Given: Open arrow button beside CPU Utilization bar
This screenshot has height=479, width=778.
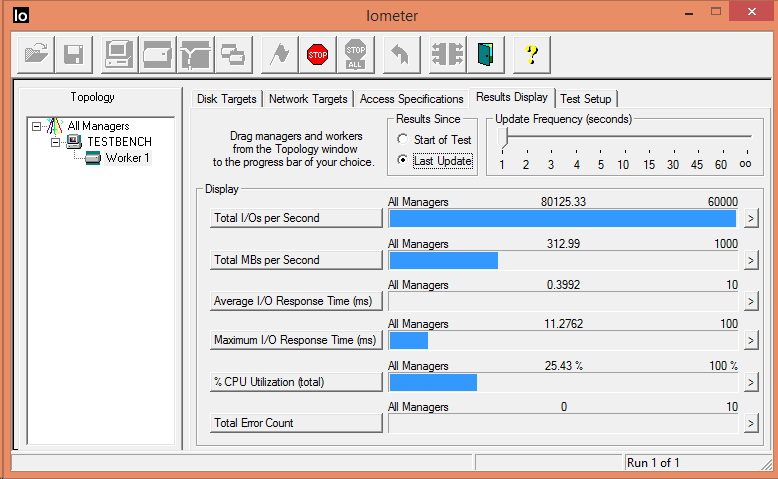Looking at the screenshot, I should coord(751,382).
